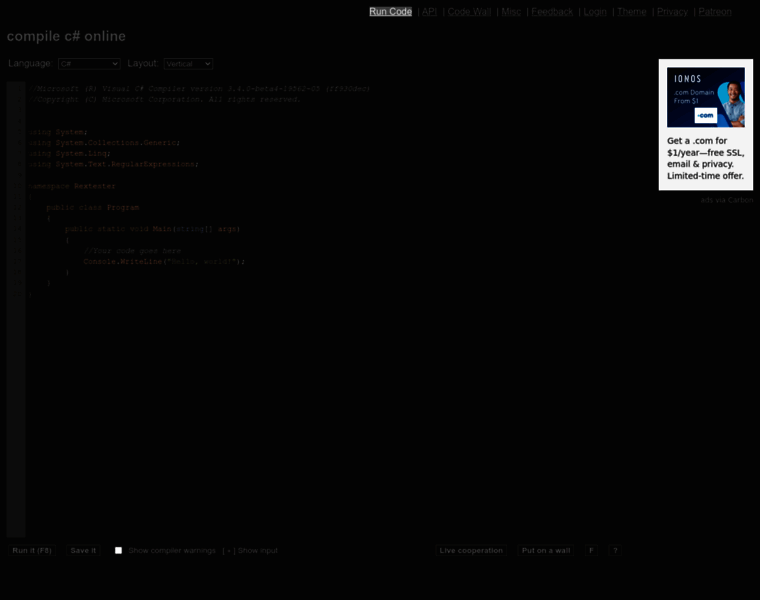The image size is (760, 600).
Task: Switch the site Theme
Action: (x=632, y=12)
